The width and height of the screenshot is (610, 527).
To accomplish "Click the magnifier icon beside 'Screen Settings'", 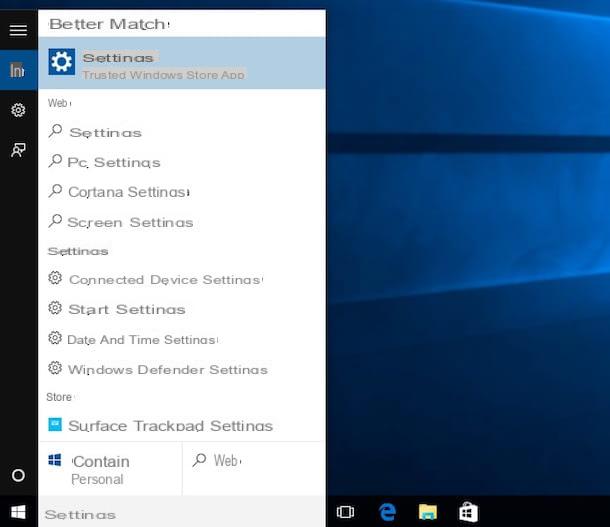I will [x=55, y=221].
